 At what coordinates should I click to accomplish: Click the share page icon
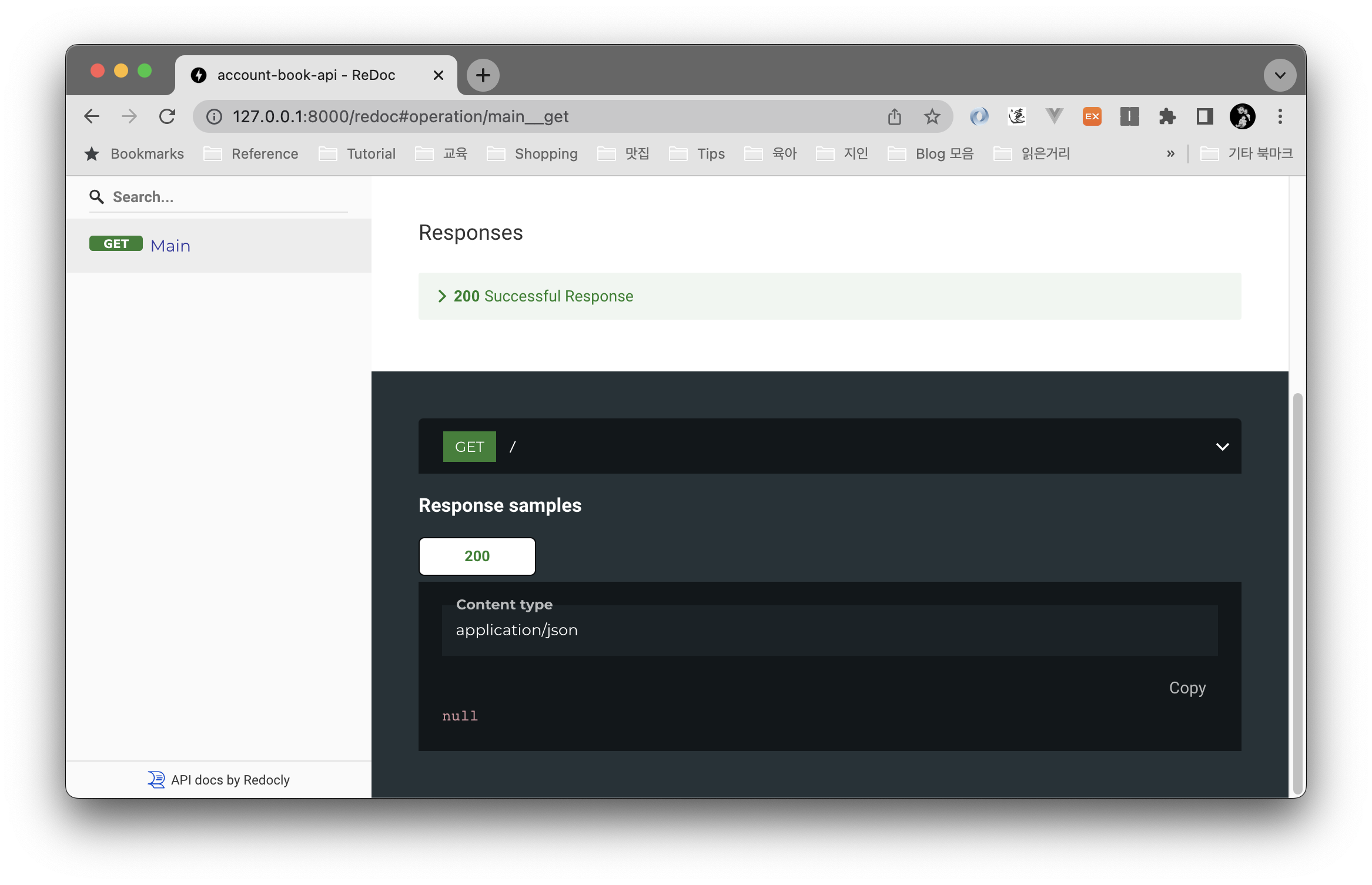coord(894,116)
